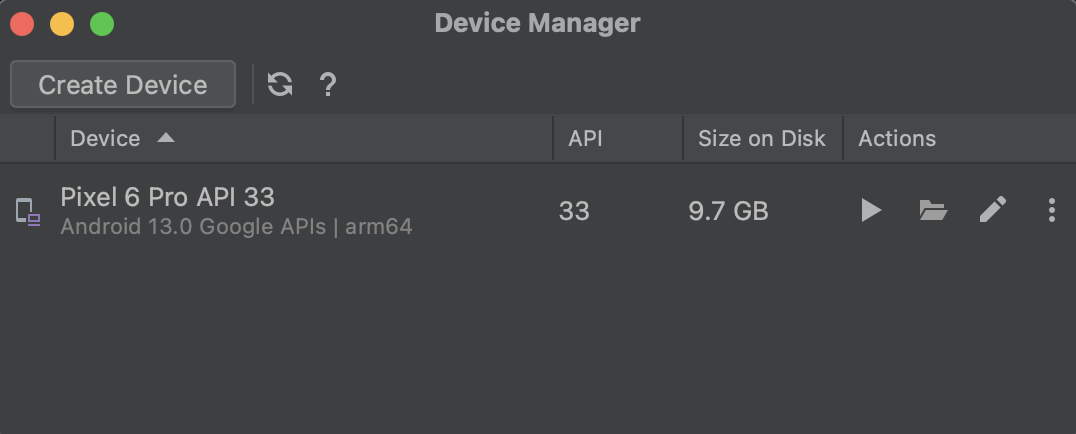The height and width of the screenshot is (434, 1076).
Task: Click the Actions column header
Action: point(897,138)
